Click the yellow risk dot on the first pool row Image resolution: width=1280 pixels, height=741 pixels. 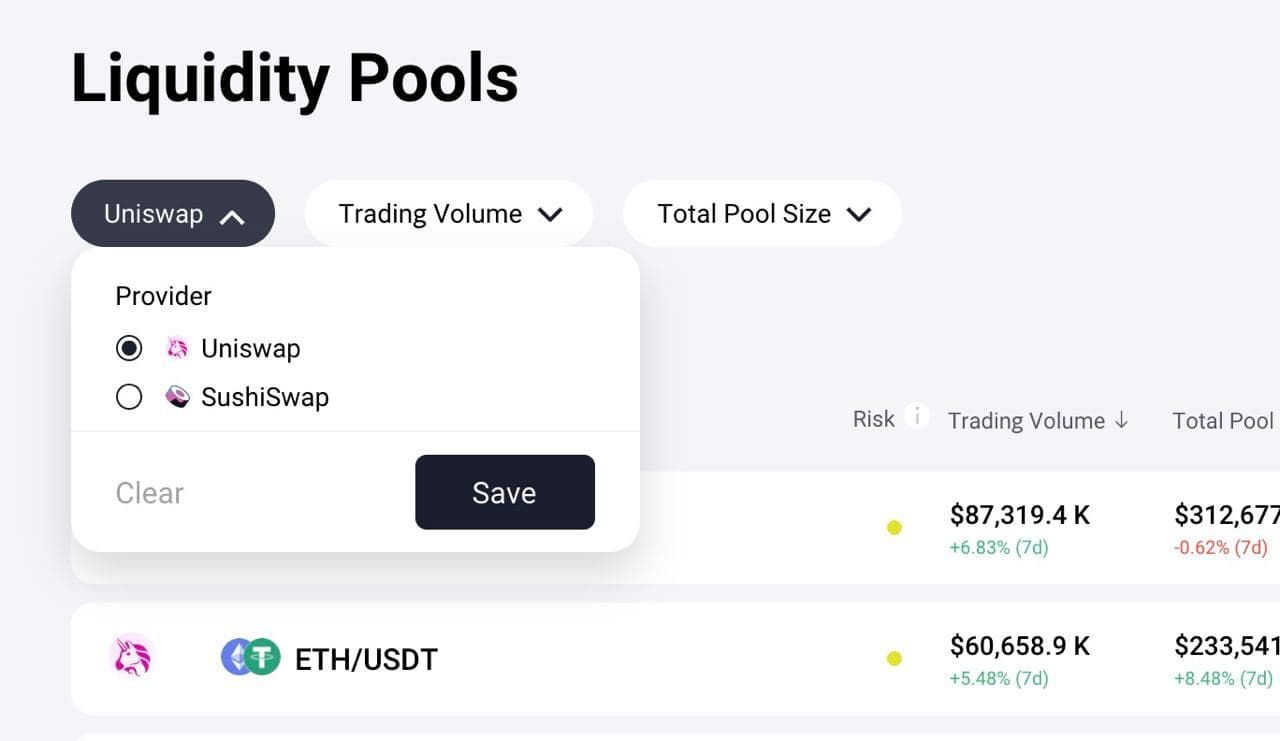[x=894, y=527]
